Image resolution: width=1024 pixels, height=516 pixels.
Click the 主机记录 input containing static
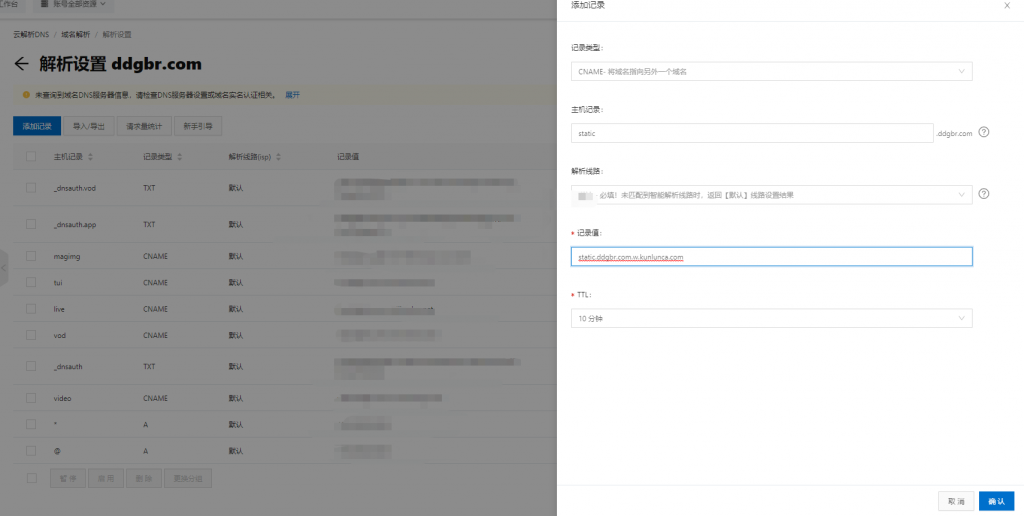tap(752, 133)
